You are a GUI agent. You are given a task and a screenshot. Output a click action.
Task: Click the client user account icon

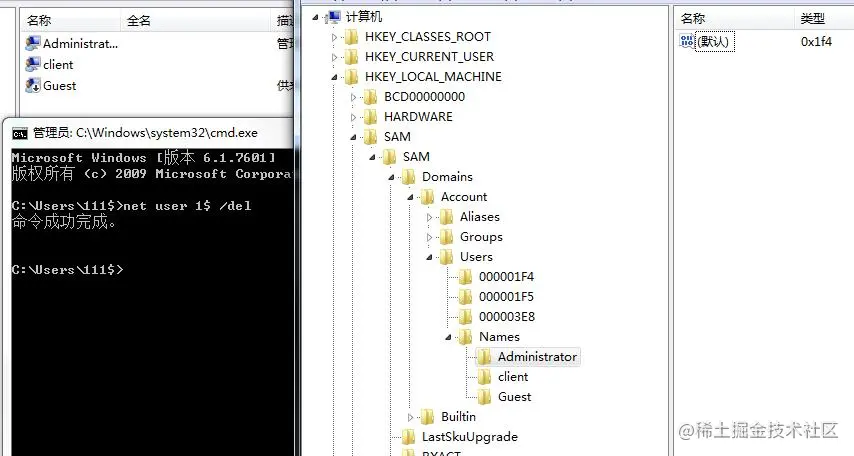click(33, 64)
